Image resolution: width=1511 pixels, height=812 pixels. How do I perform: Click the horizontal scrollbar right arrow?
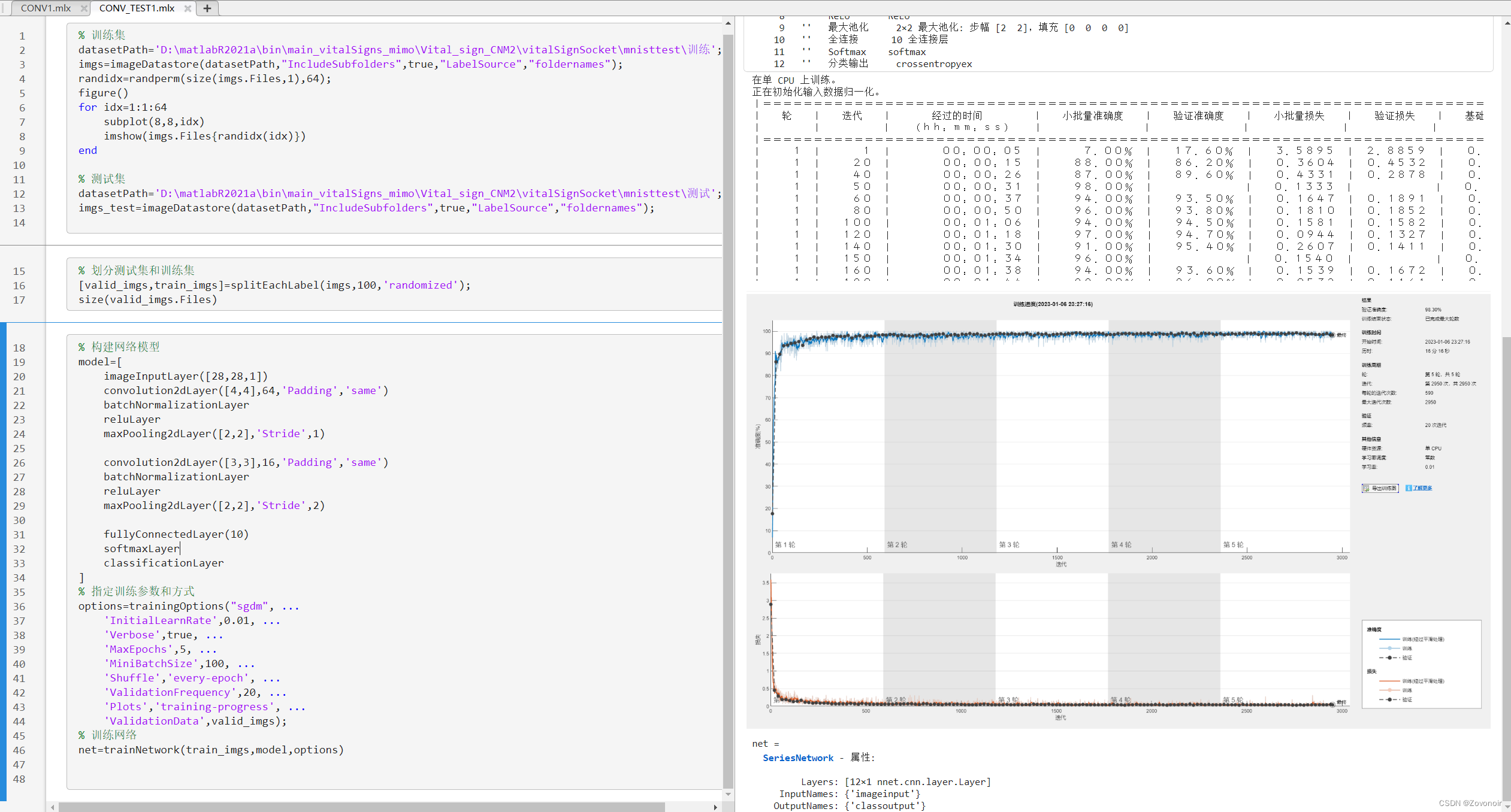(715, 807)
